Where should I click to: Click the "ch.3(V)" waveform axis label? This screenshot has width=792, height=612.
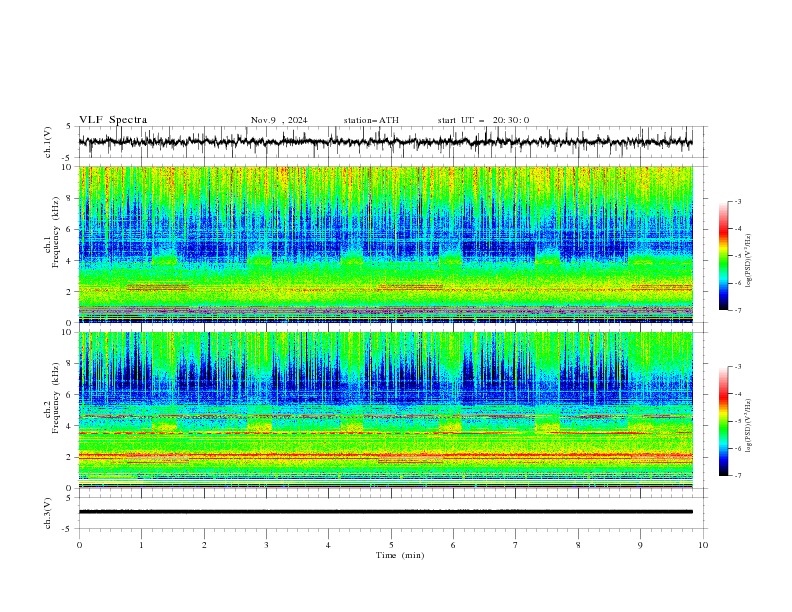[x=48, y=513]
